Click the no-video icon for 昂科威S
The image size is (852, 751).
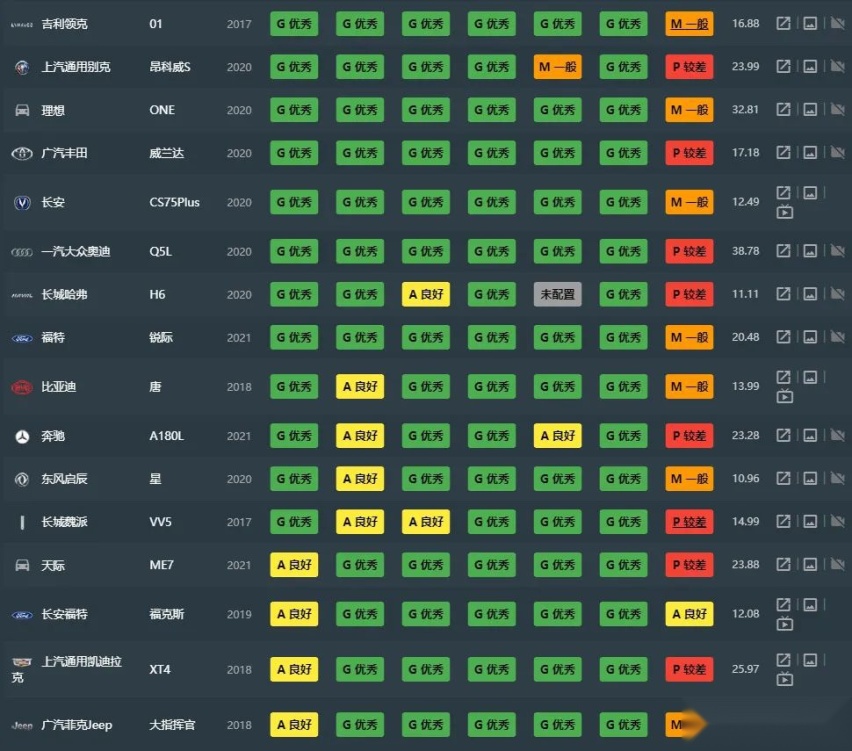tap(837, 66)
